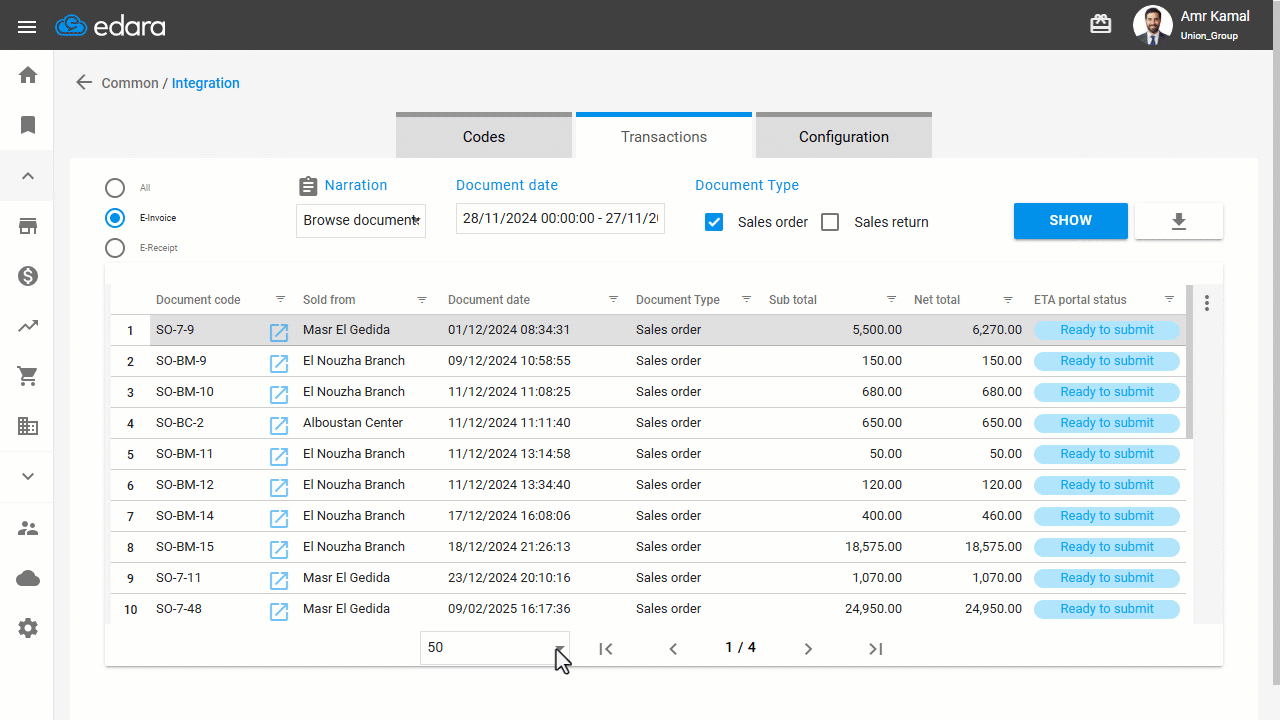
Task: Expand the sidebar section with down chevron
Action: click(28, 476)
